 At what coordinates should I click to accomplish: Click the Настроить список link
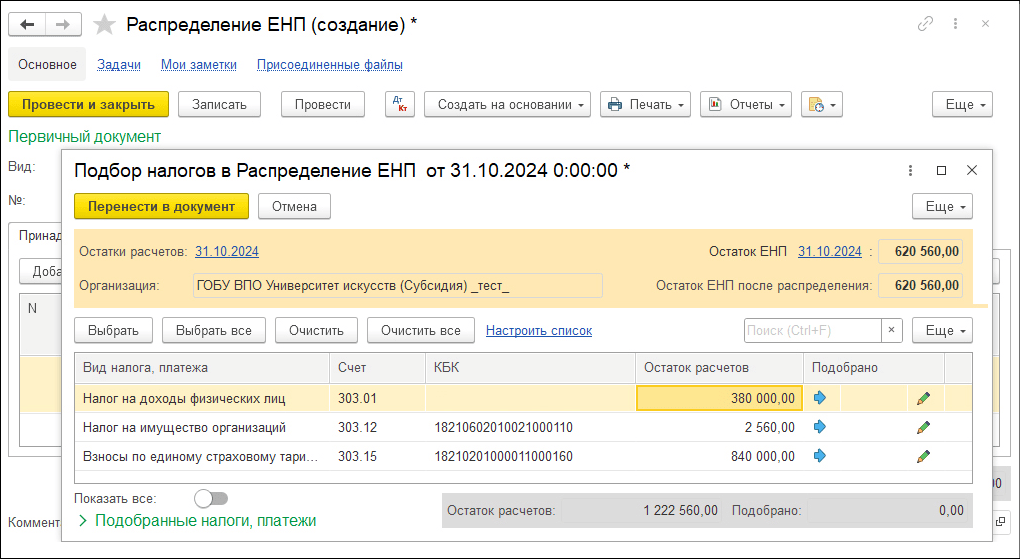[x=538, y=330]
